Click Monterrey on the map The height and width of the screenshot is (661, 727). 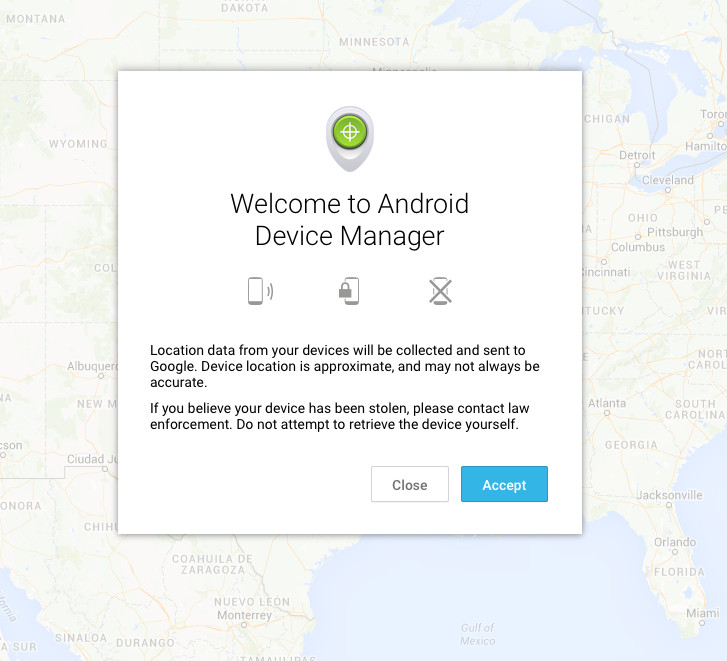(244, 615)
